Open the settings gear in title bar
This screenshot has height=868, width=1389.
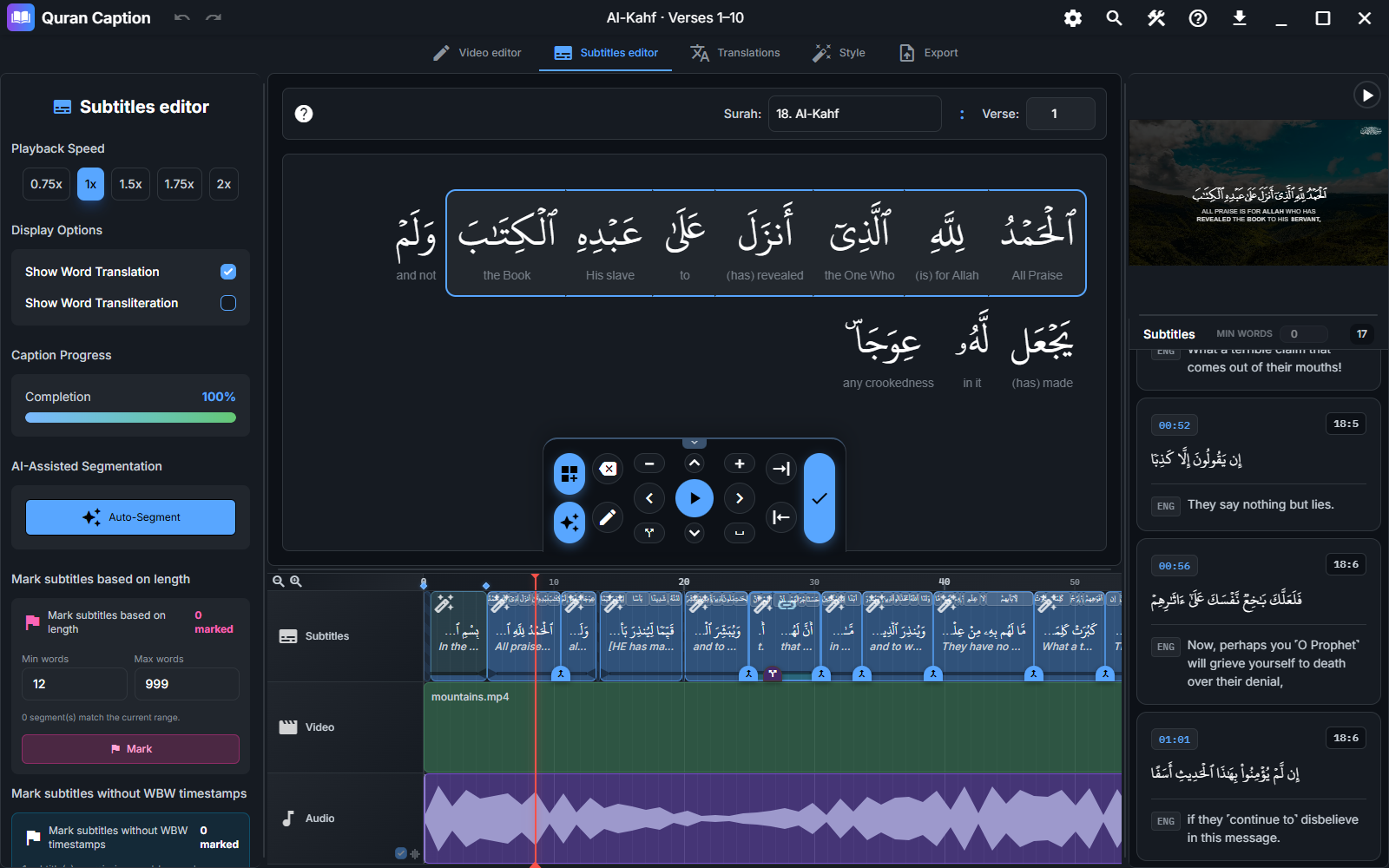point(1073,18)
